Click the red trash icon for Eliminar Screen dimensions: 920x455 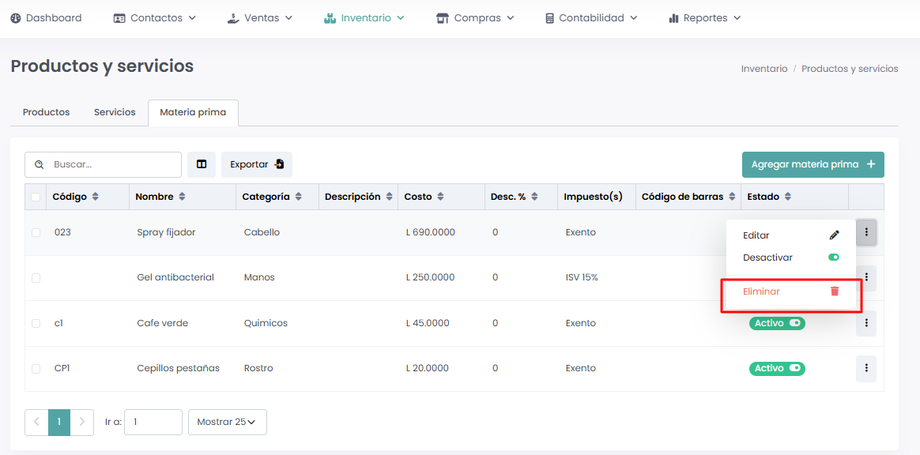point(834,291)
